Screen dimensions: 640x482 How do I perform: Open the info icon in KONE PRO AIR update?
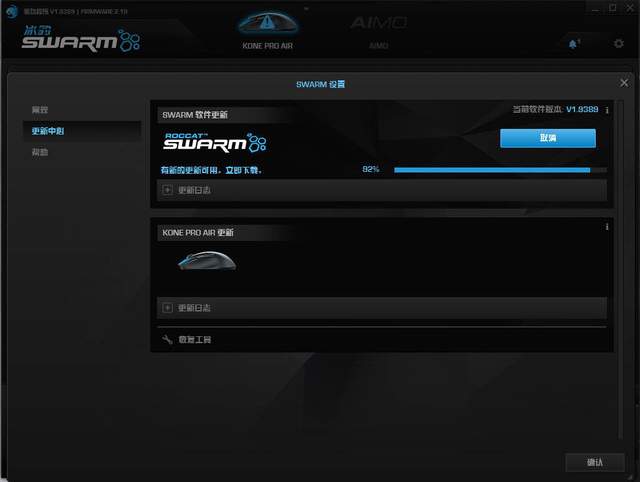607,227
